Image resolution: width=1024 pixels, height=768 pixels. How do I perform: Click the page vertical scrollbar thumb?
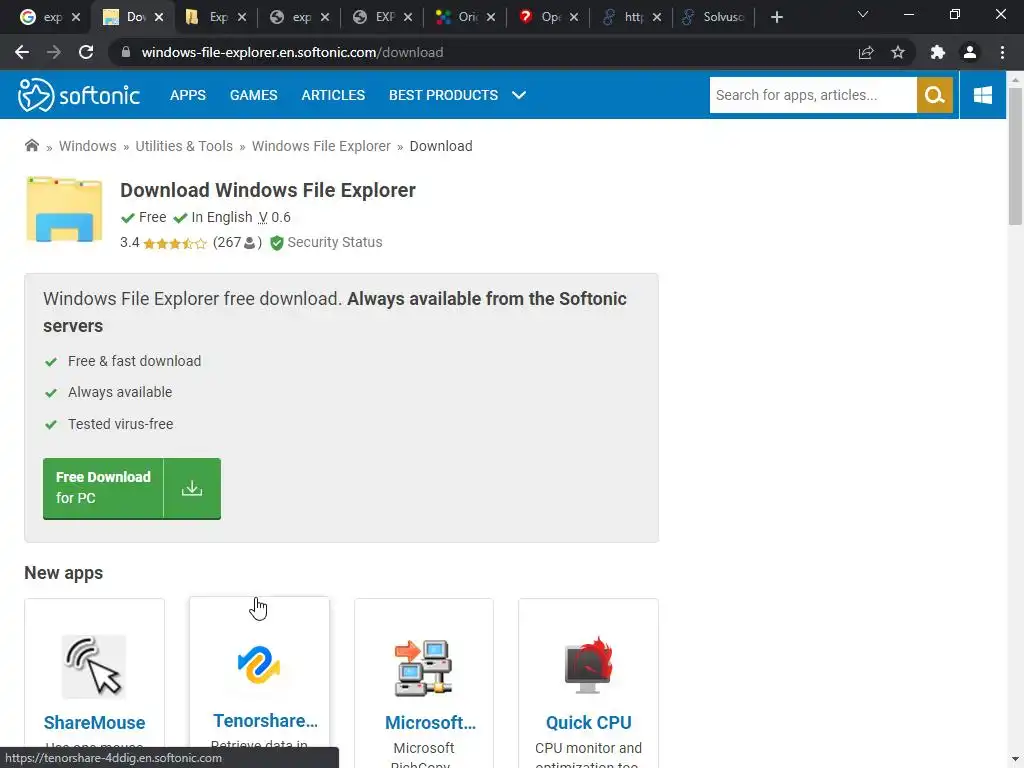[1015, 157]
